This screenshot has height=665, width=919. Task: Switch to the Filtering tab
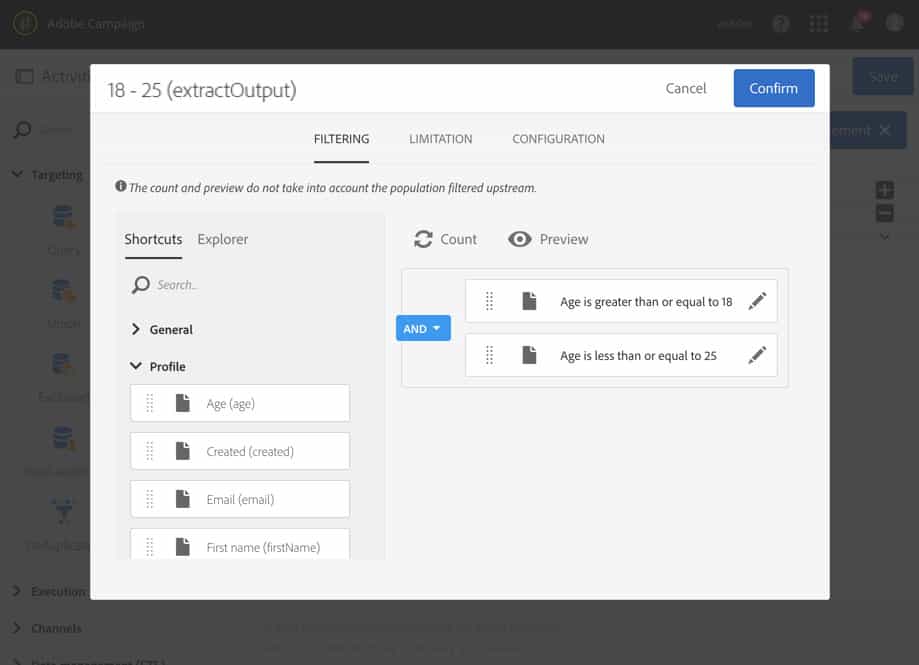pyautogui.click(x=341, y=139)
